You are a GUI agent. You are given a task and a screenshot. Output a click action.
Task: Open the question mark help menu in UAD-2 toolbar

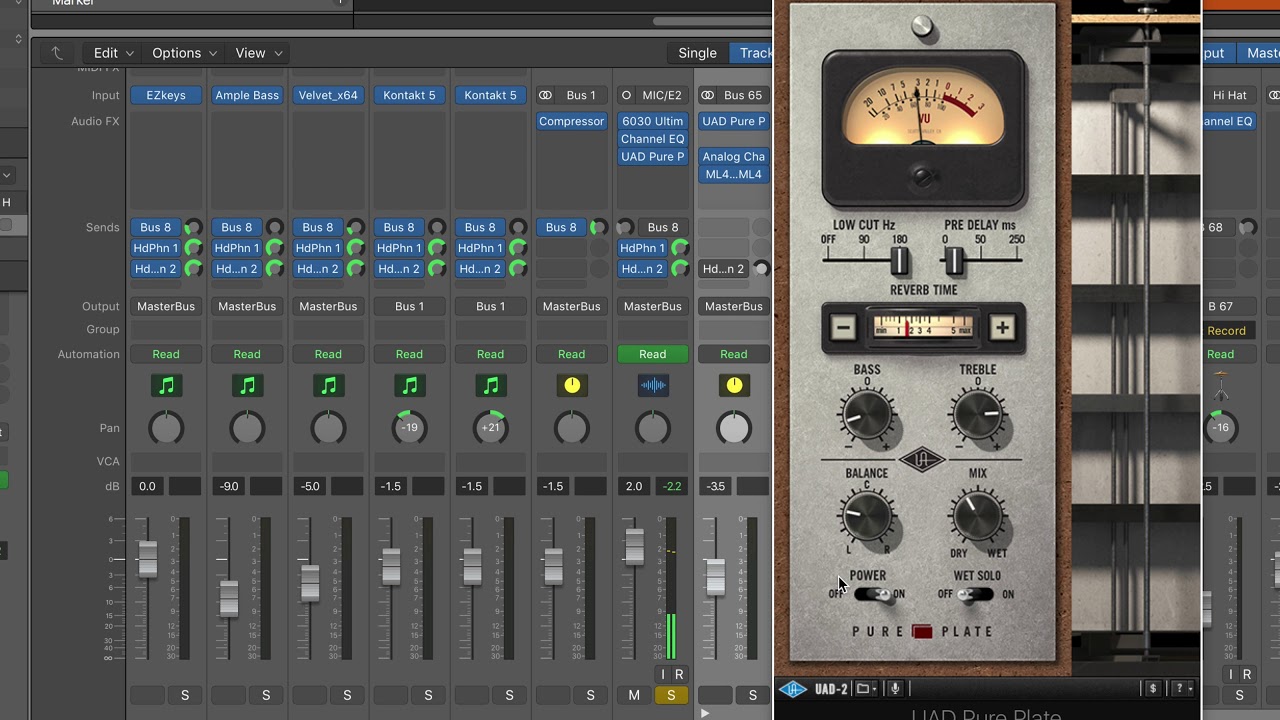click(x=1181, y=689)
